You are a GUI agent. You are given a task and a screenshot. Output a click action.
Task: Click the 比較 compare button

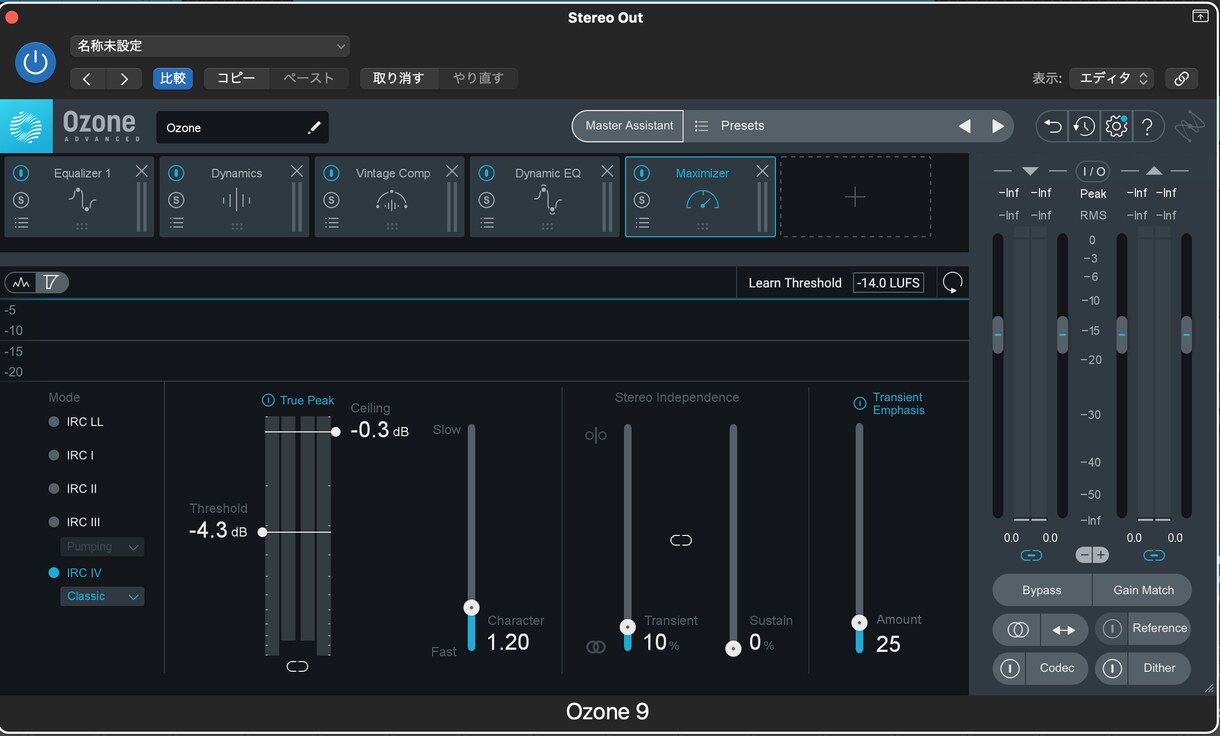click(x=172, y=78)
